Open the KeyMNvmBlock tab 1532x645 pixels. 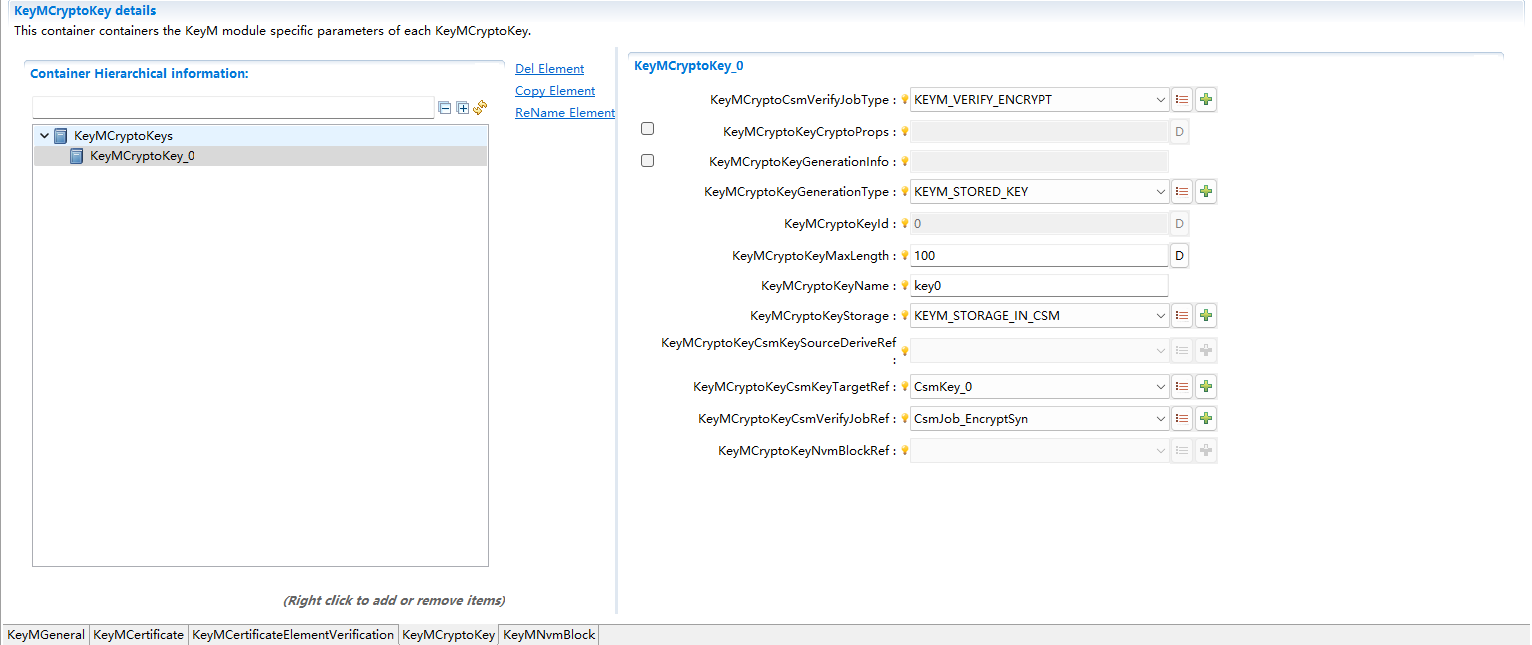click(x=549, y=635)
